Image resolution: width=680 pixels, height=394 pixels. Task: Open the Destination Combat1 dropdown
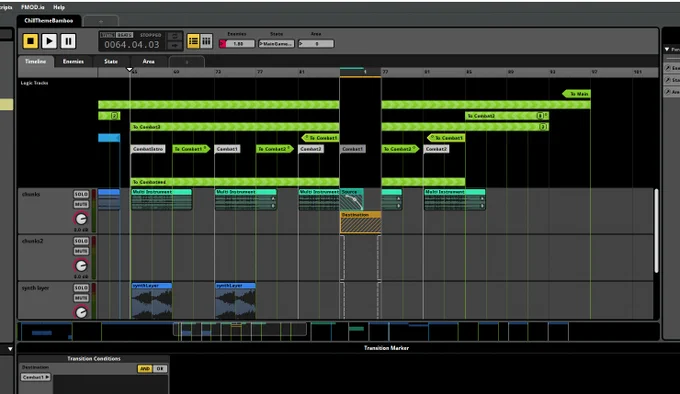(x=36, y=377)
